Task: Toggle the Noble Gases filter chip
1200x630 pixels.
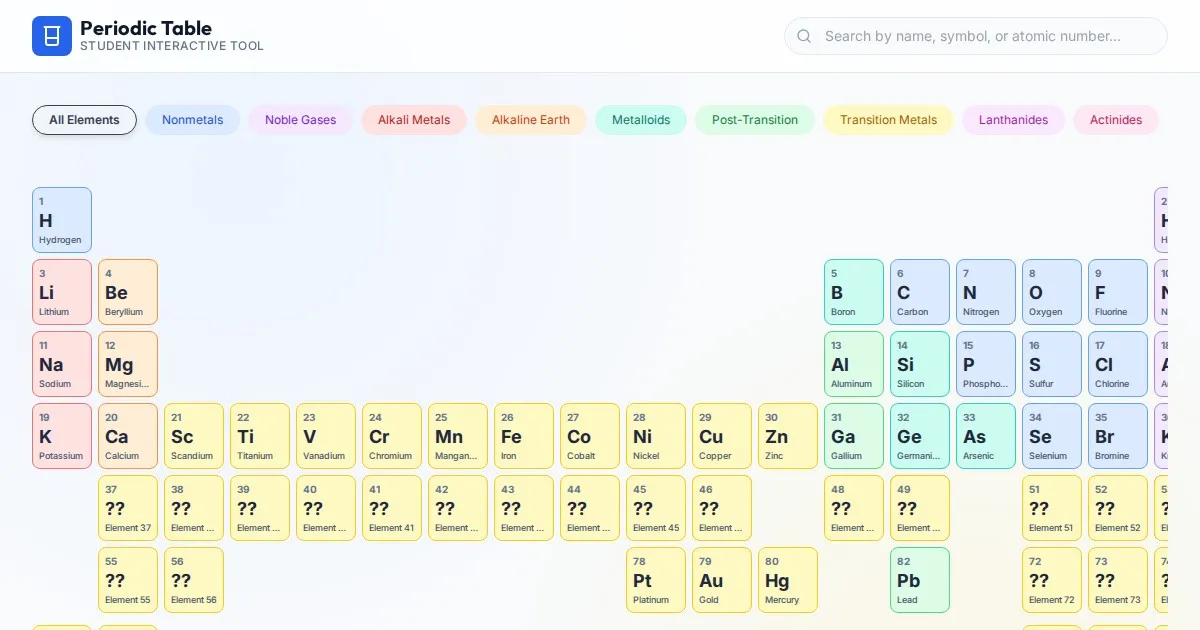Action: click(300, 120)
